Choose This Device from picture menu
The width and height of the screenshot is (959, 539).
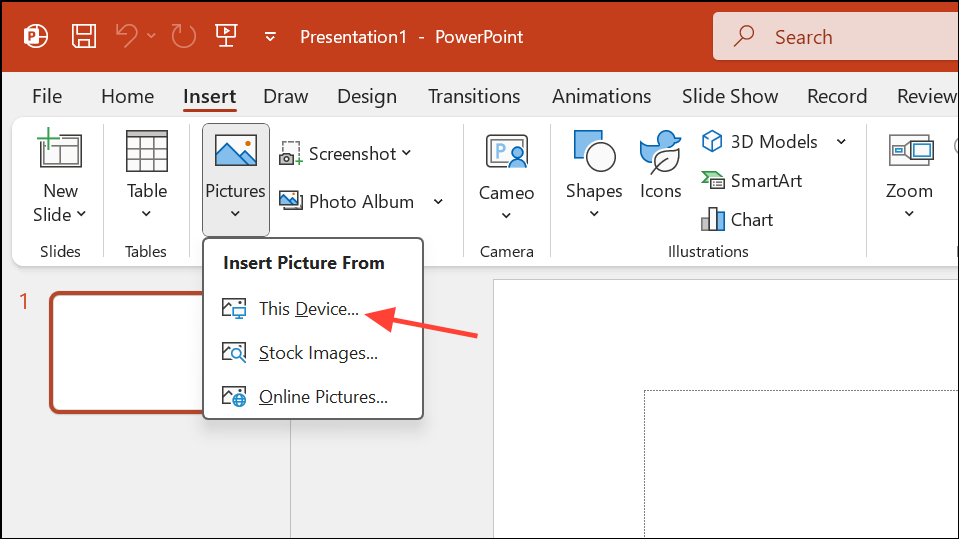(307, 309)
